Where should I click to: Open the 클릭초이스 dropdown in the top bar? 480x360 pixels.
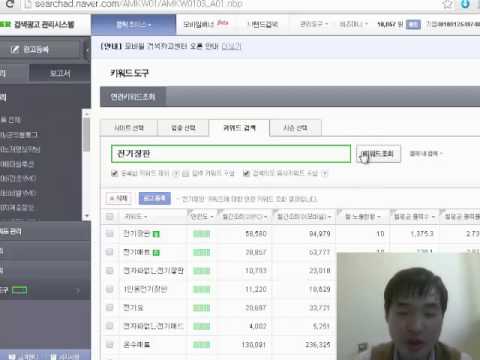[134, 25]
